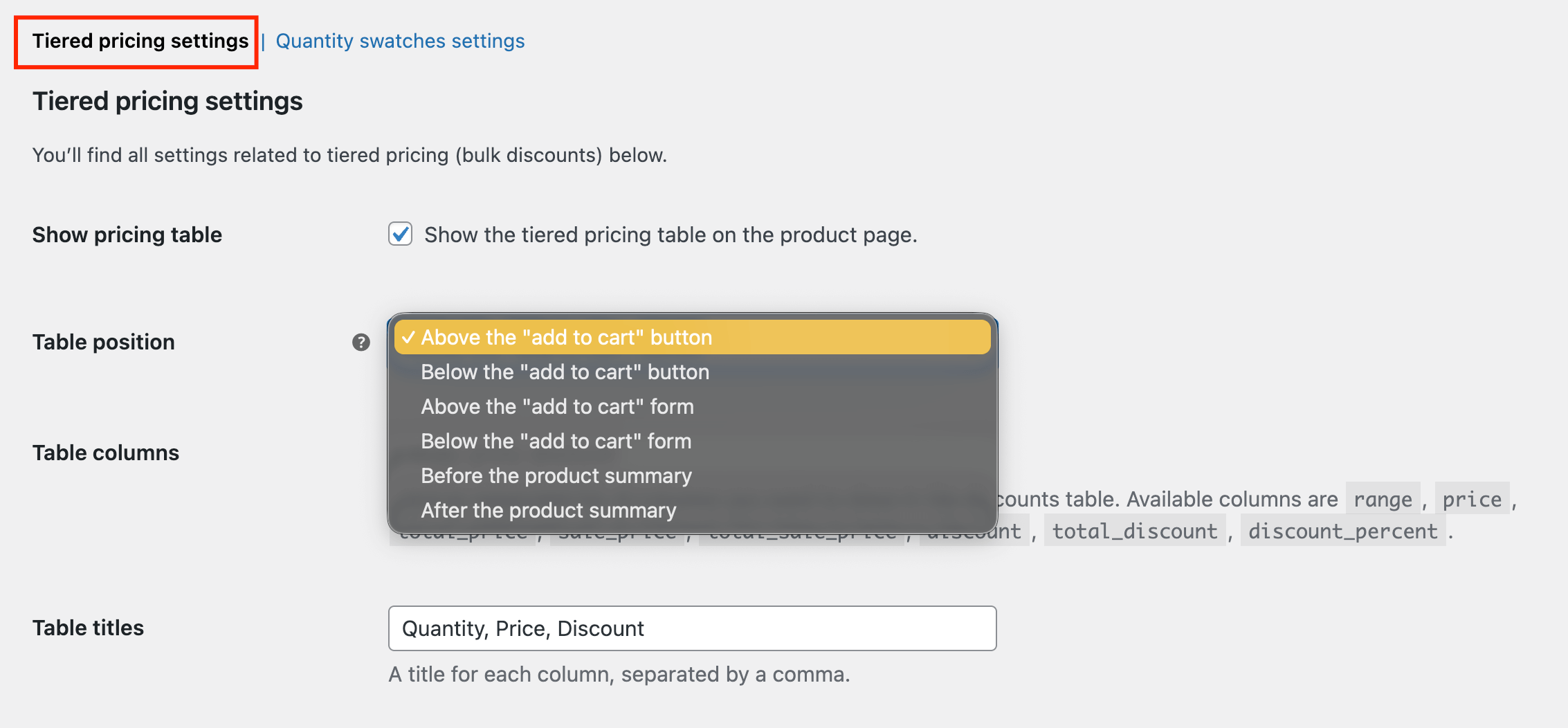Click the 'total_discount' column name
Screen dimensions: 1568x728
click(1136, 531)
